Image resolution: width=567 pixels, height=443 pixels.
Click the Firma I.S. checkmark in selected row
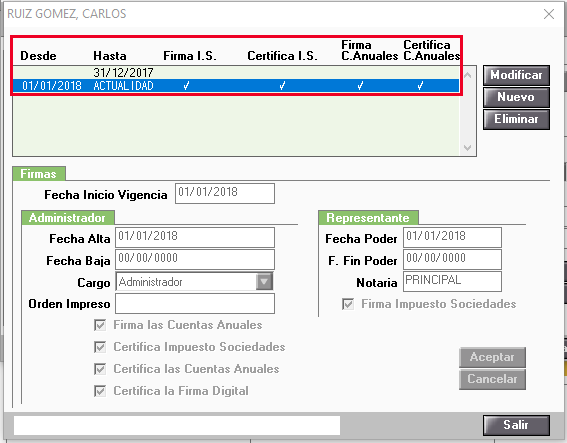click(x=187, y=86)
